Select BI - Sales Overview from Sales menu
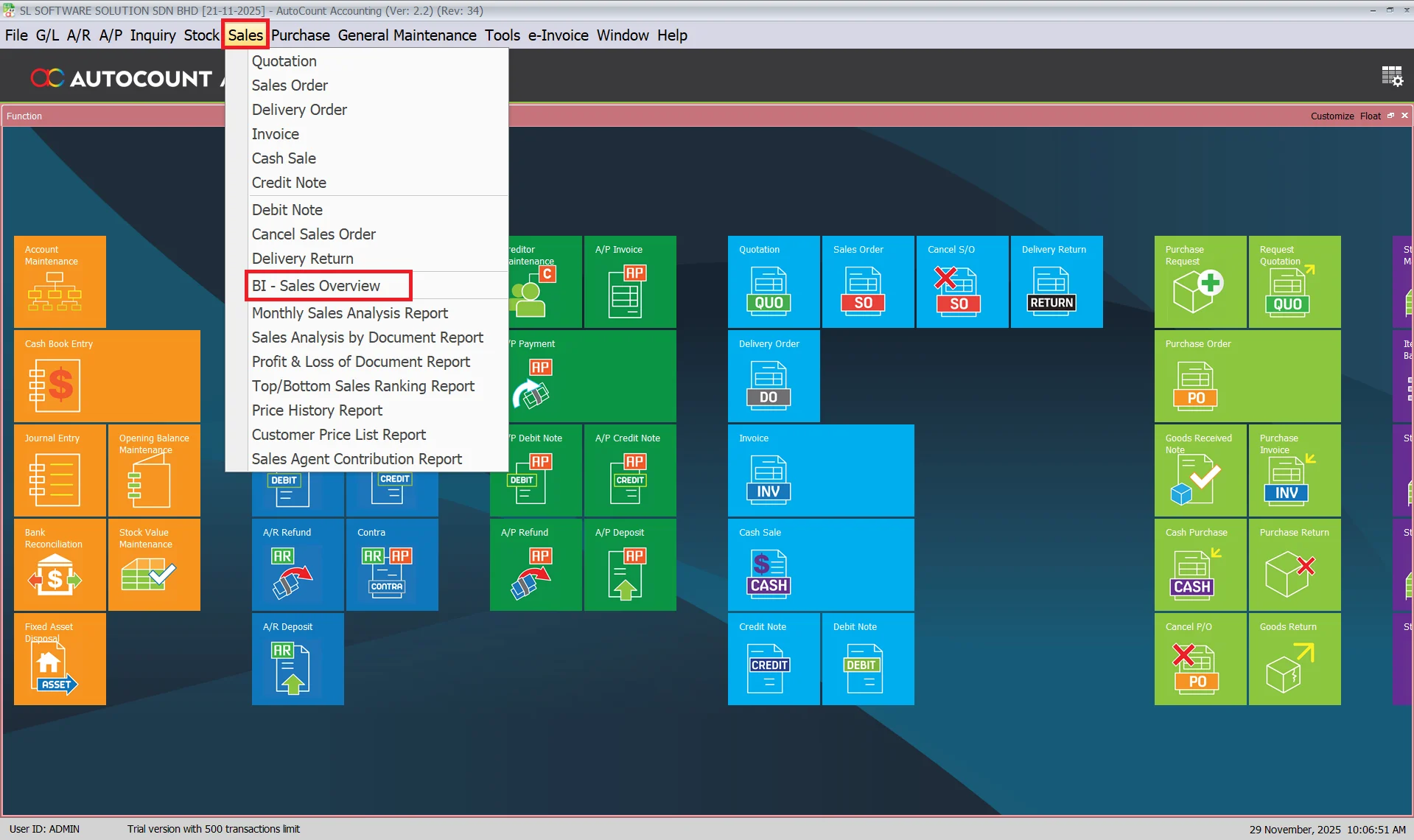1414x840 pixels. 316,286
